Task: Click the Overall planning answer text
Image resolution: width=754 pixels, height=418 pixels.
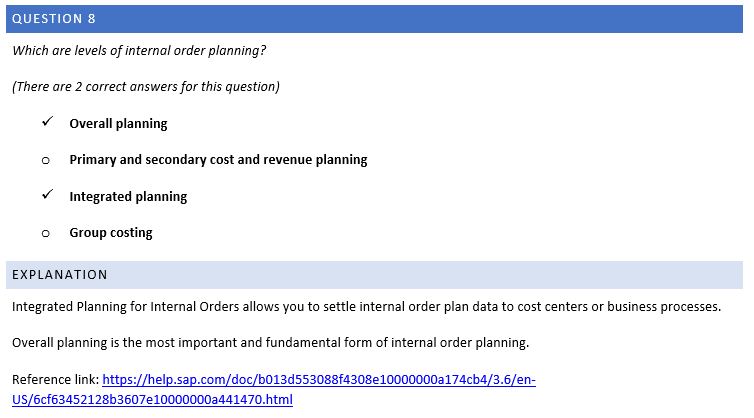Action: pyautogui.click(x=118, y=124)
